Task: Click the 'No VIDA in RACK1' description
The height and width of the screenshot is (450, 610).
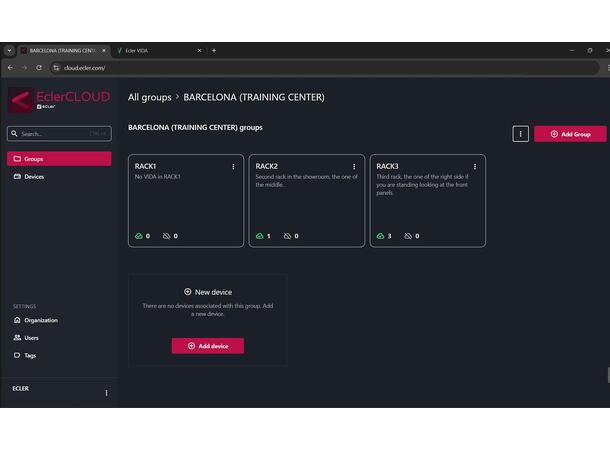Action: pos(158,177)
